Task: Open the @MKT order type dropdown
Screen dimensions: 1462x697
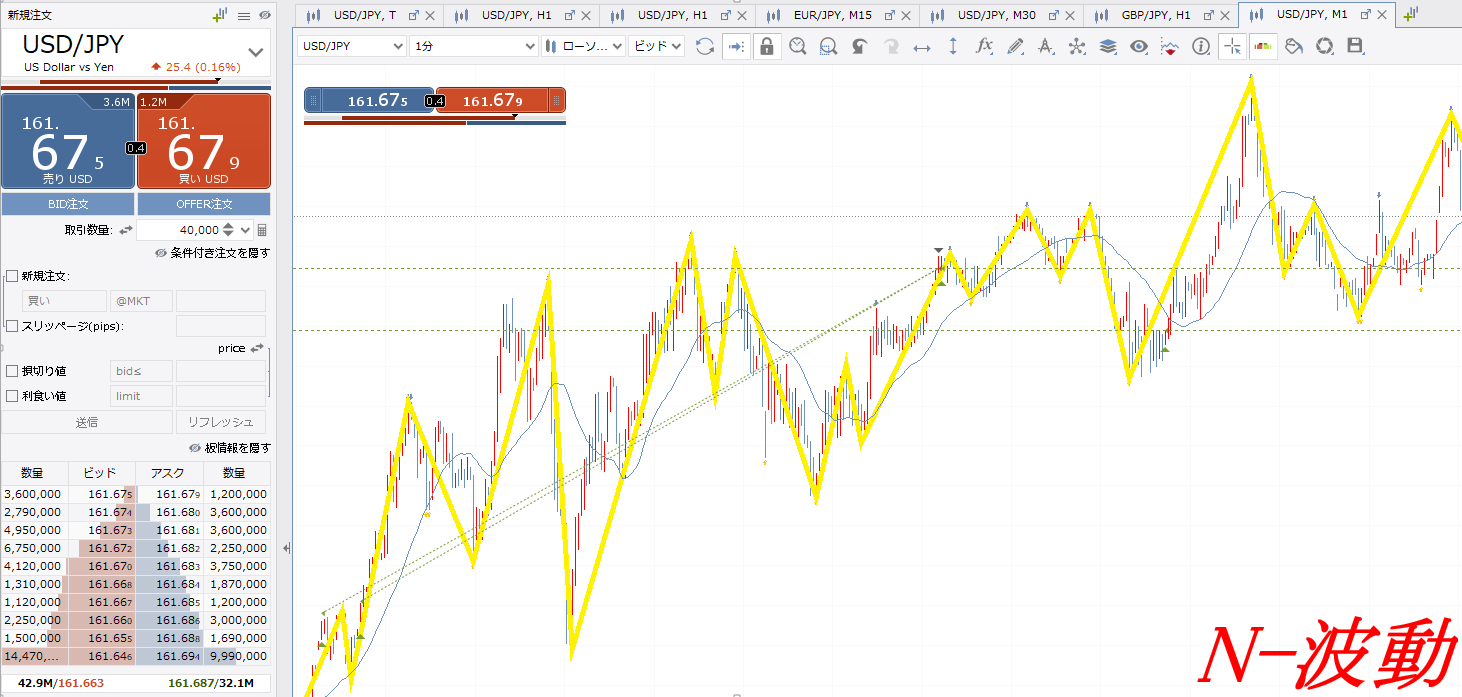Action: point(141,301)
